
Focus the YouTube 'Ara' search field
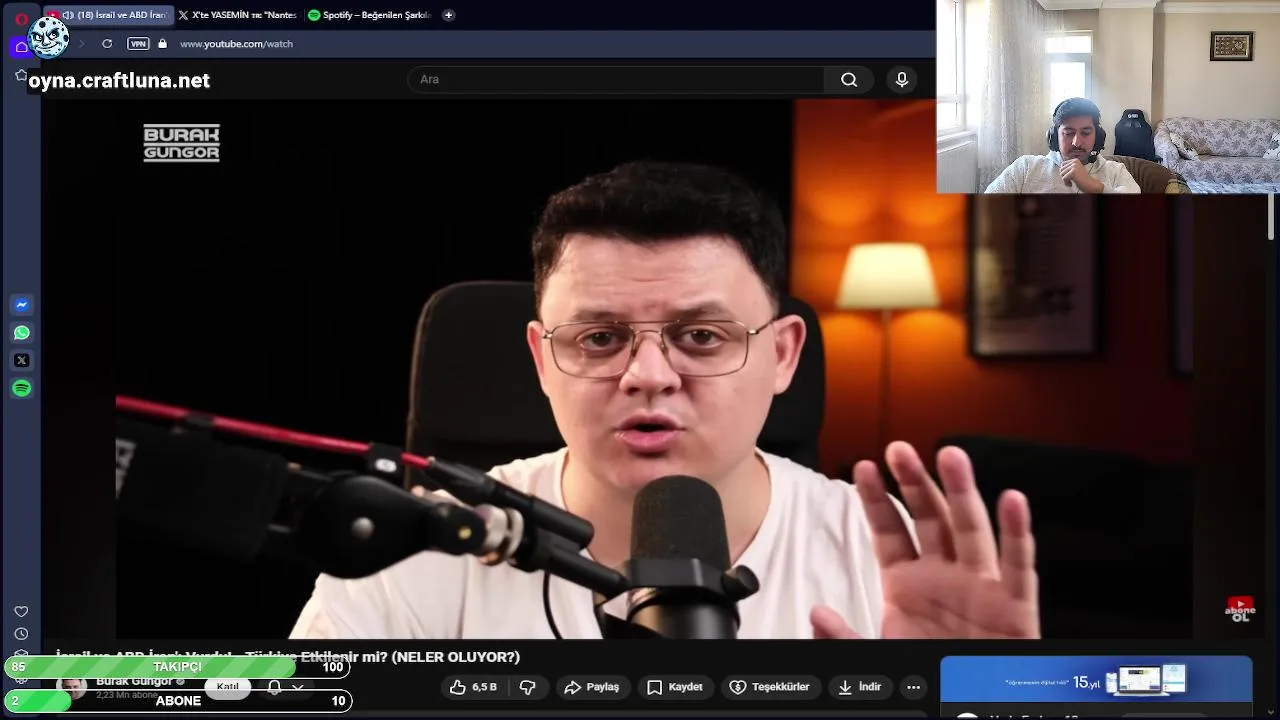616,80
